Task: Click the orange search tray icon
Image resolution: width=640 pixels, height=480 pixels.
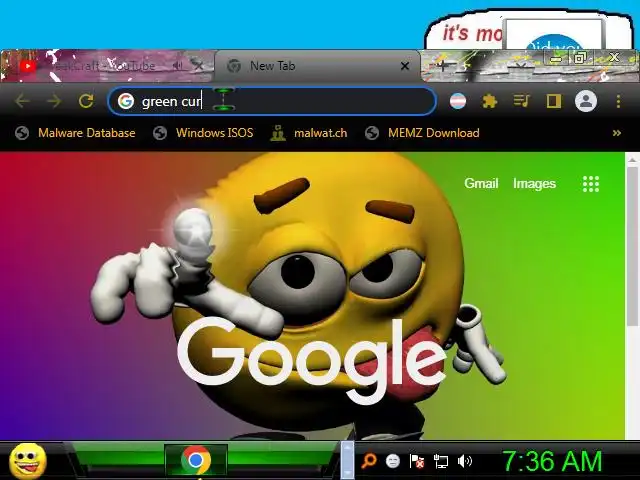Action: 369,461
